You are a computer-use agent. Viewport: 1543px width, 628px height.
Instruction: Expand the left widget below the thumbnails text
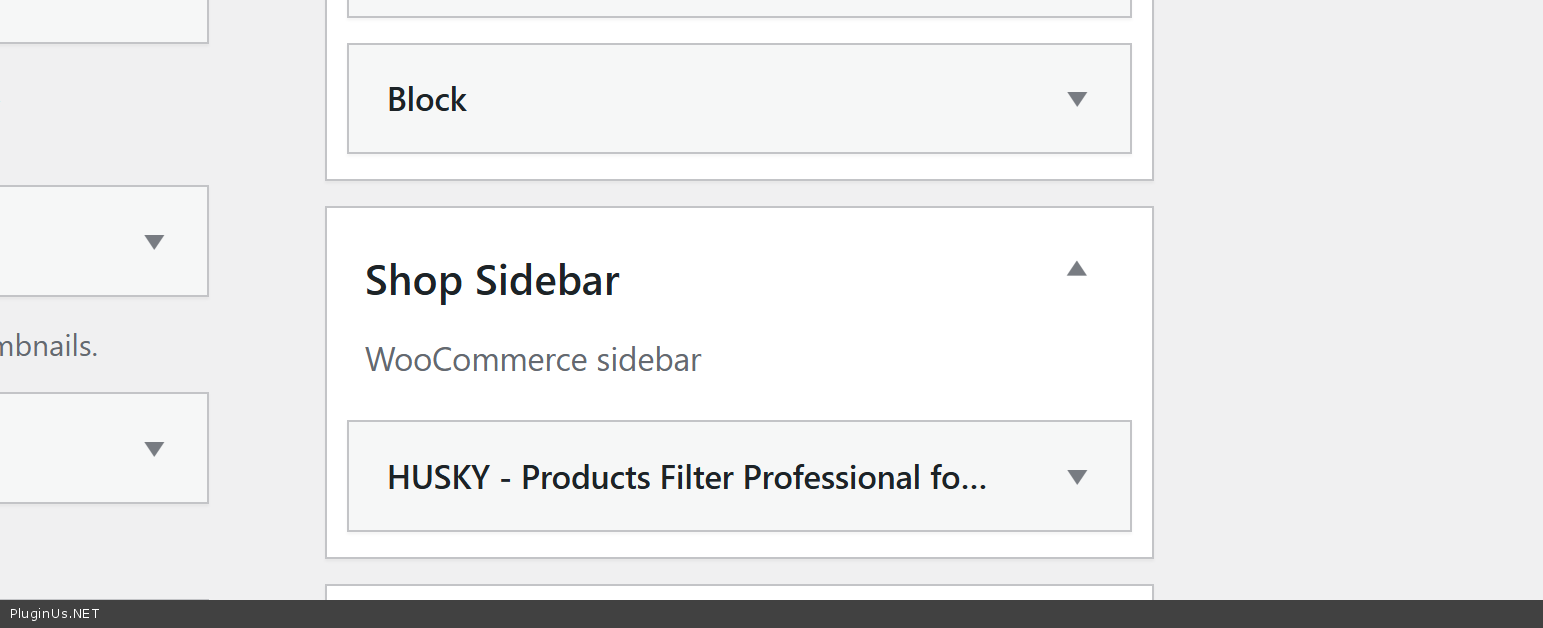point(153,449)
